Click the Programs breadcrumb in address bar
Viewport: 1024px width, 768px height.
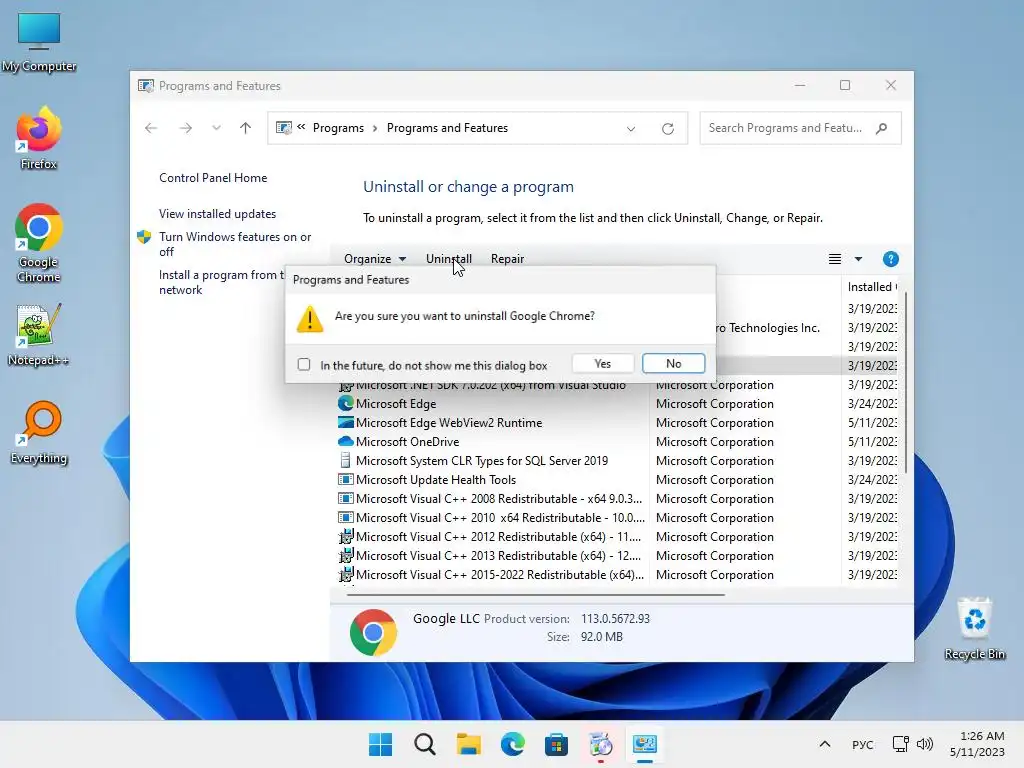[x=338, y=128]
